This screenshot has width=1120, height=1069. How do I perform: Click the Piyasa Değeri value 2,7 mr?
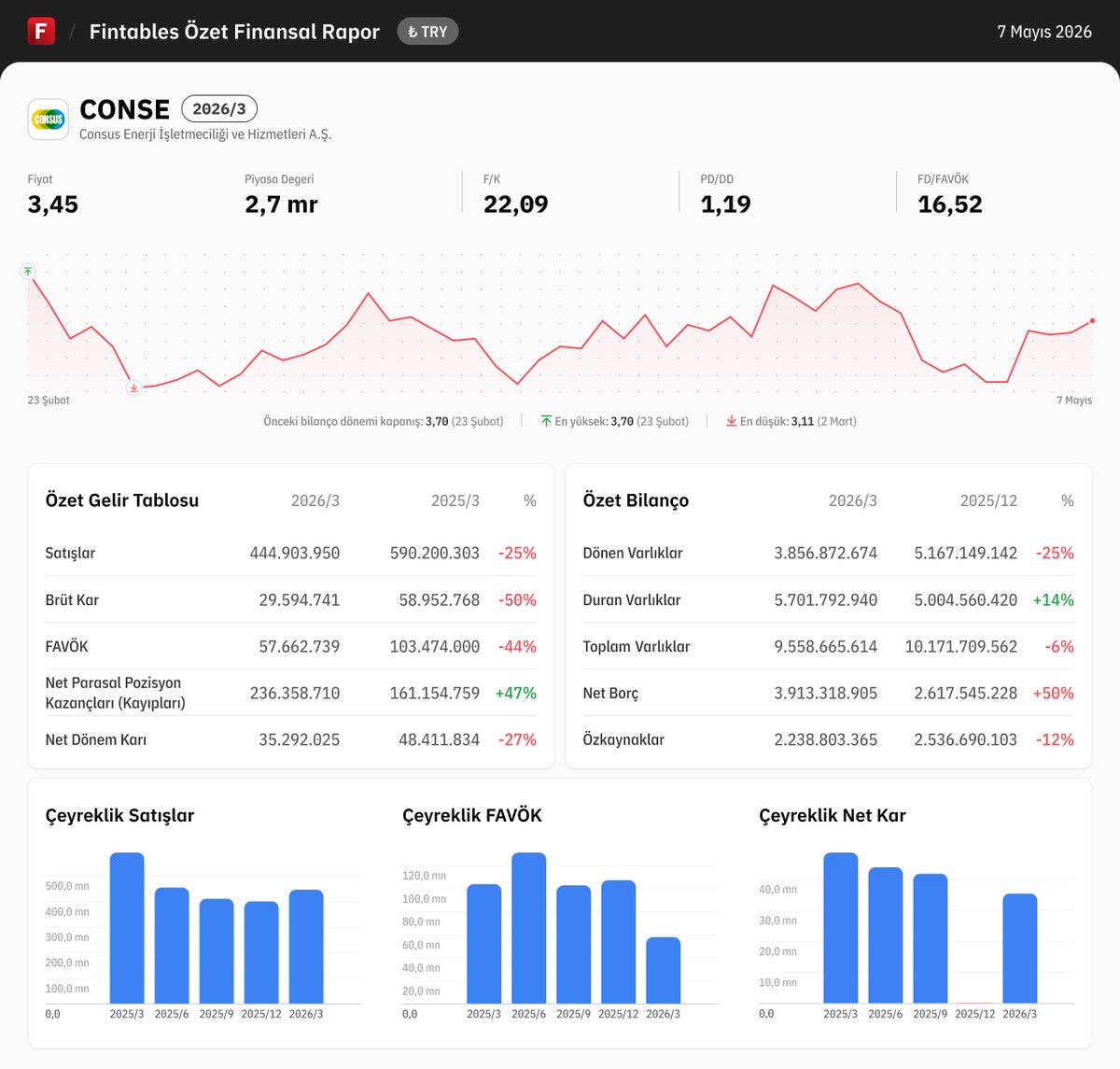coord(281,204)
